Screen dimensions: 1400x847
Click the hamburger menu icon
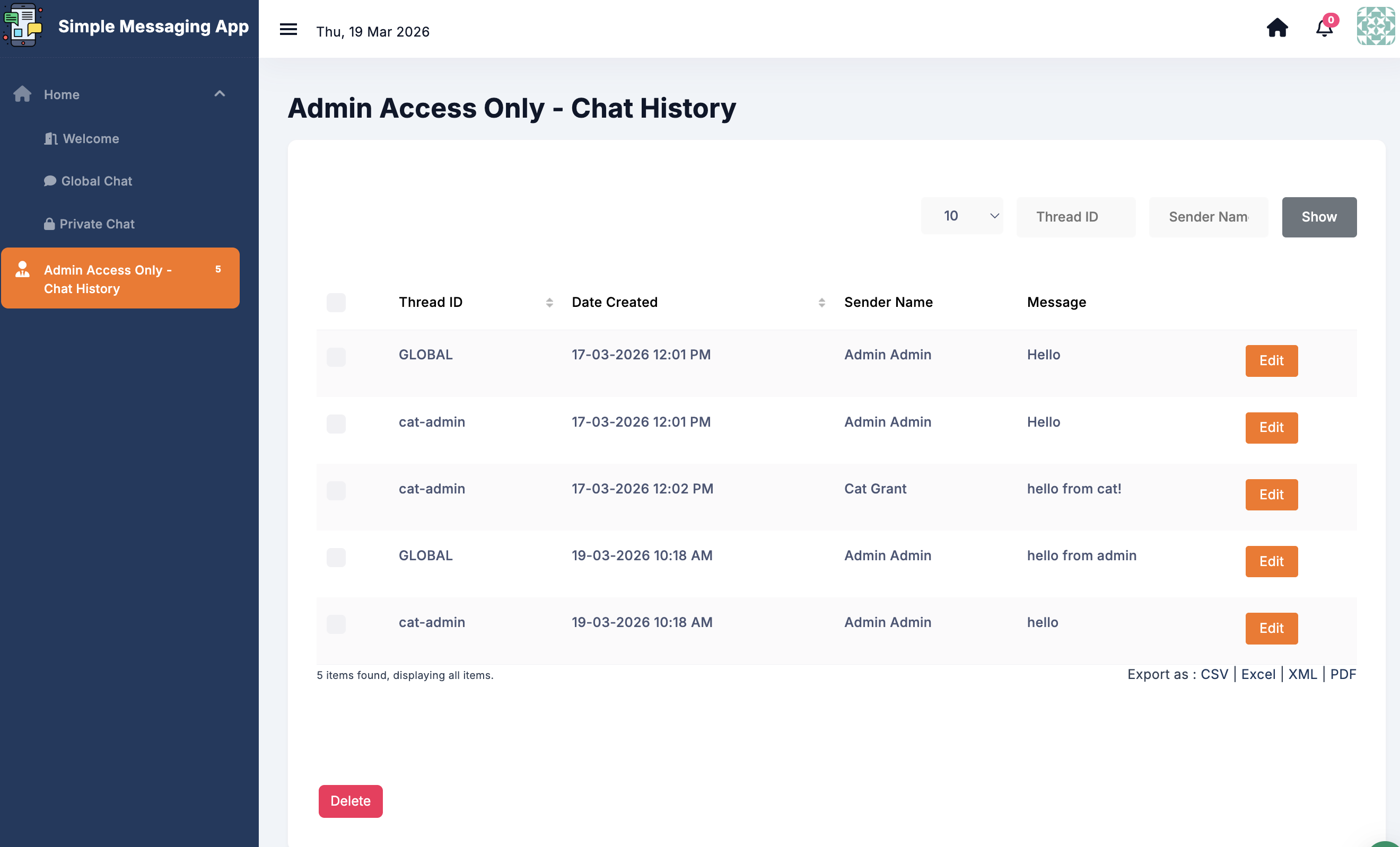[x=288, y=30]
